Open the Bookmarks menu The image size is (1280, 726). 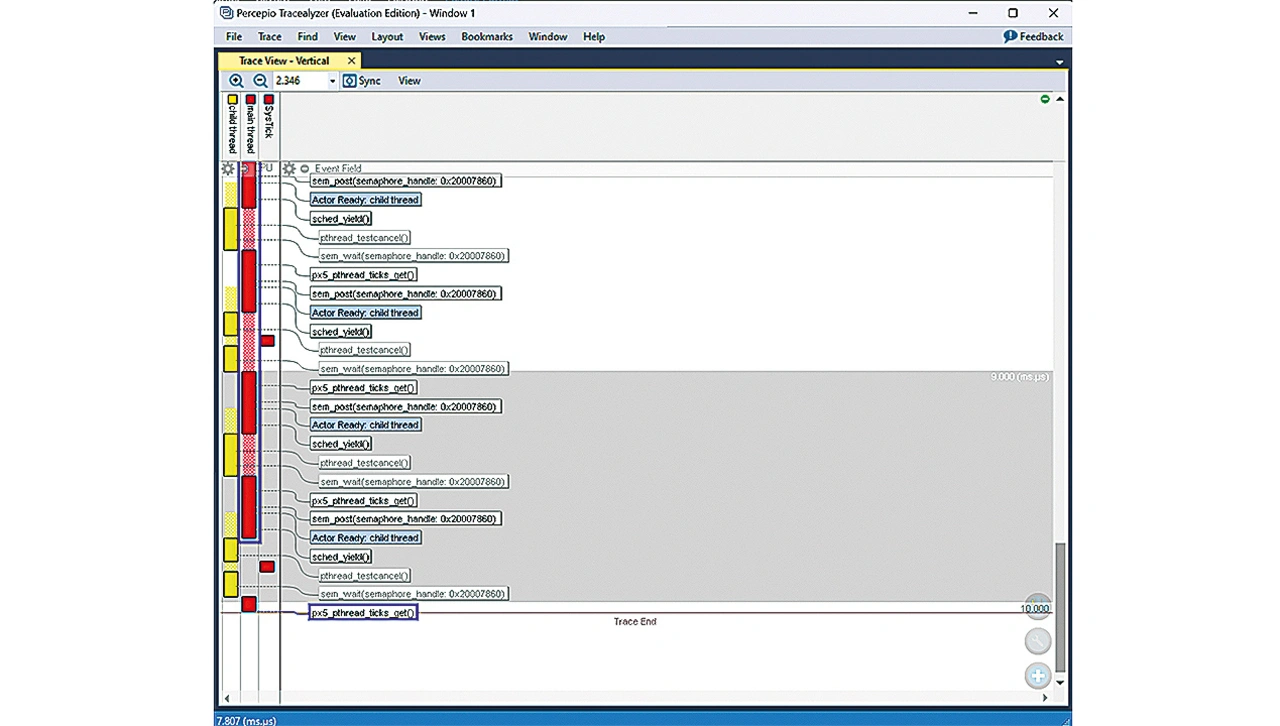click(x=486, y=37)
